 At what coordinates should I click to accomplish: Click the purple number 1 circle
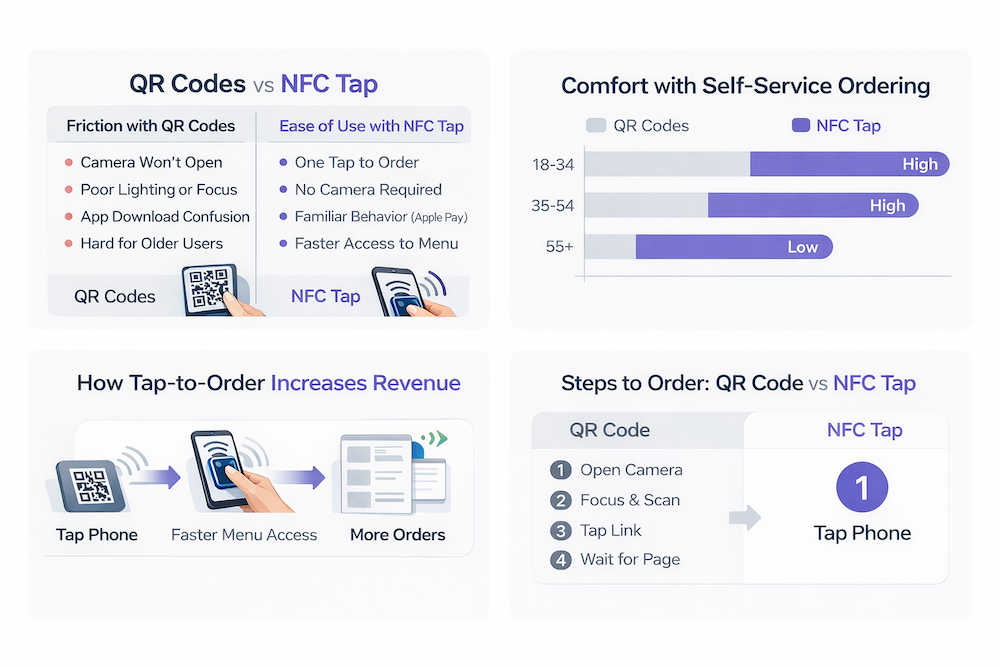861,487
